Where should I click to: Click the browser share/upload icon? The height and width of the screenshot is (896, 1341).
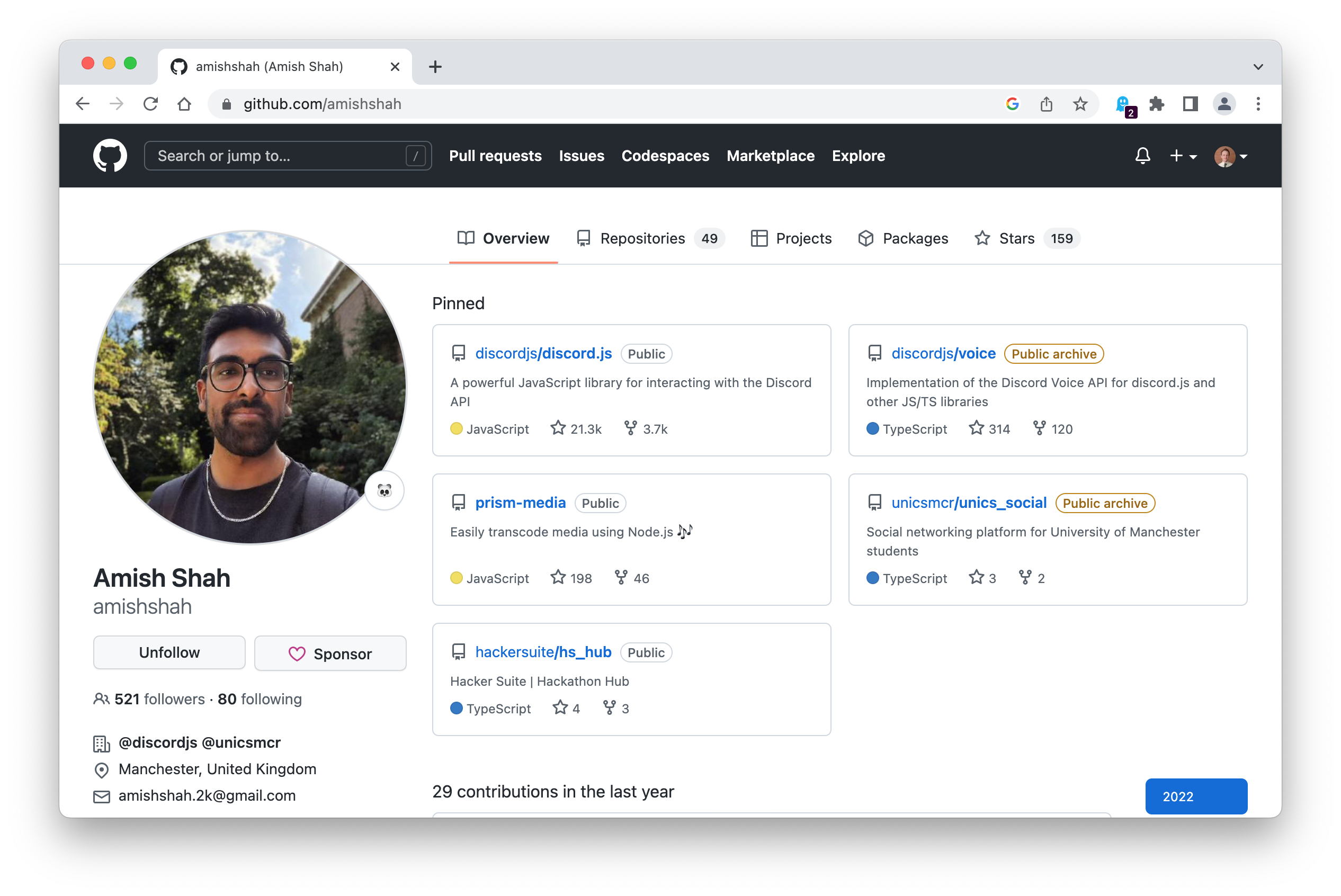(x=1050, y=104)
